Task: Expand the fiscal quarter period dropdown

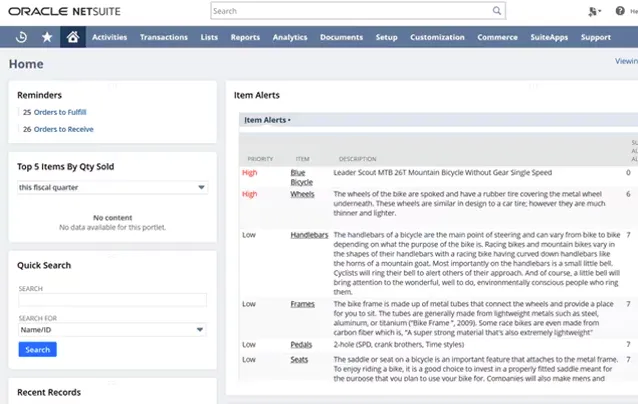Action: 112,187
